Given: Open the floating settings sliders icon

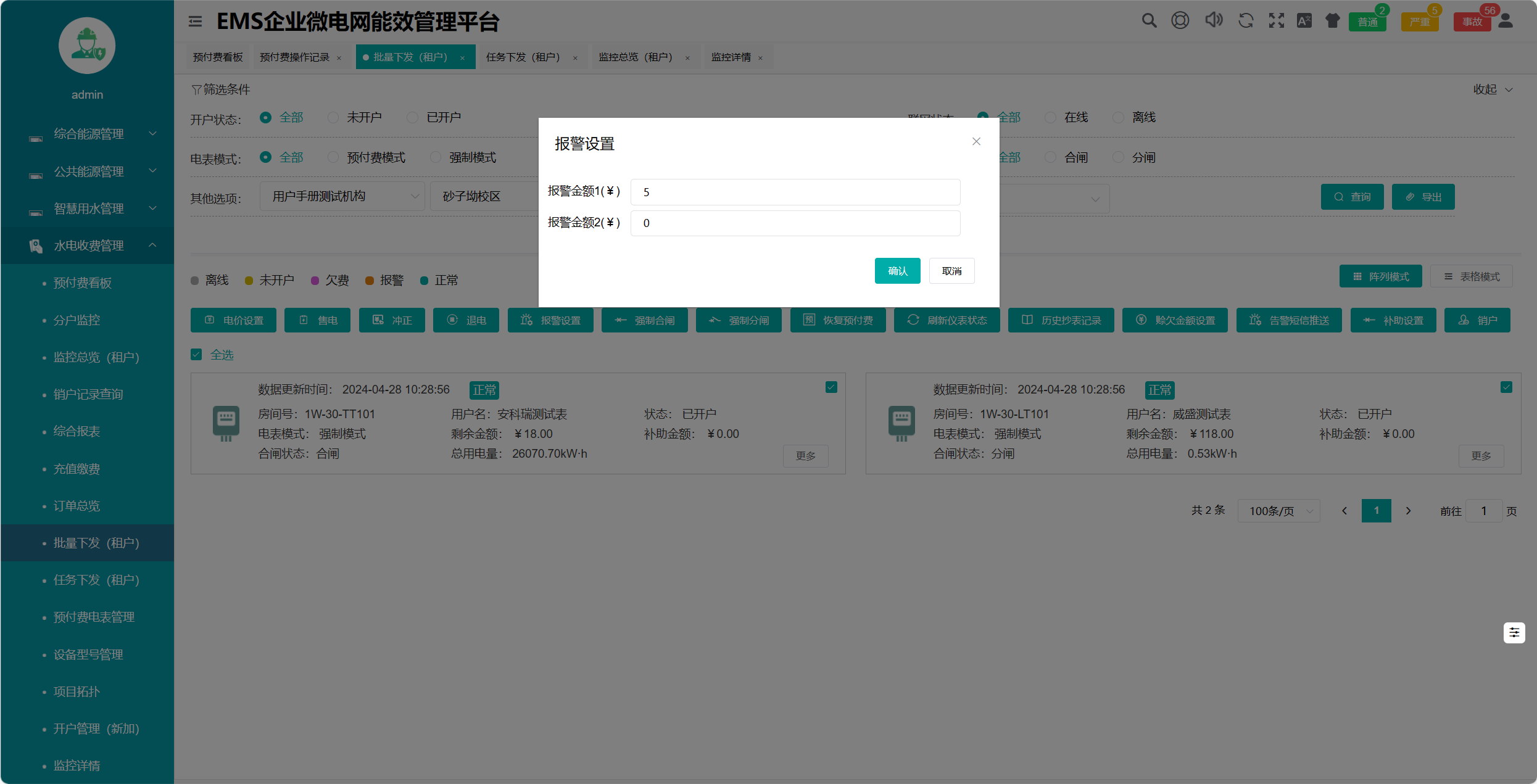Looking at the screenshot, I should pyautogui.click(x=1514, y=633).
